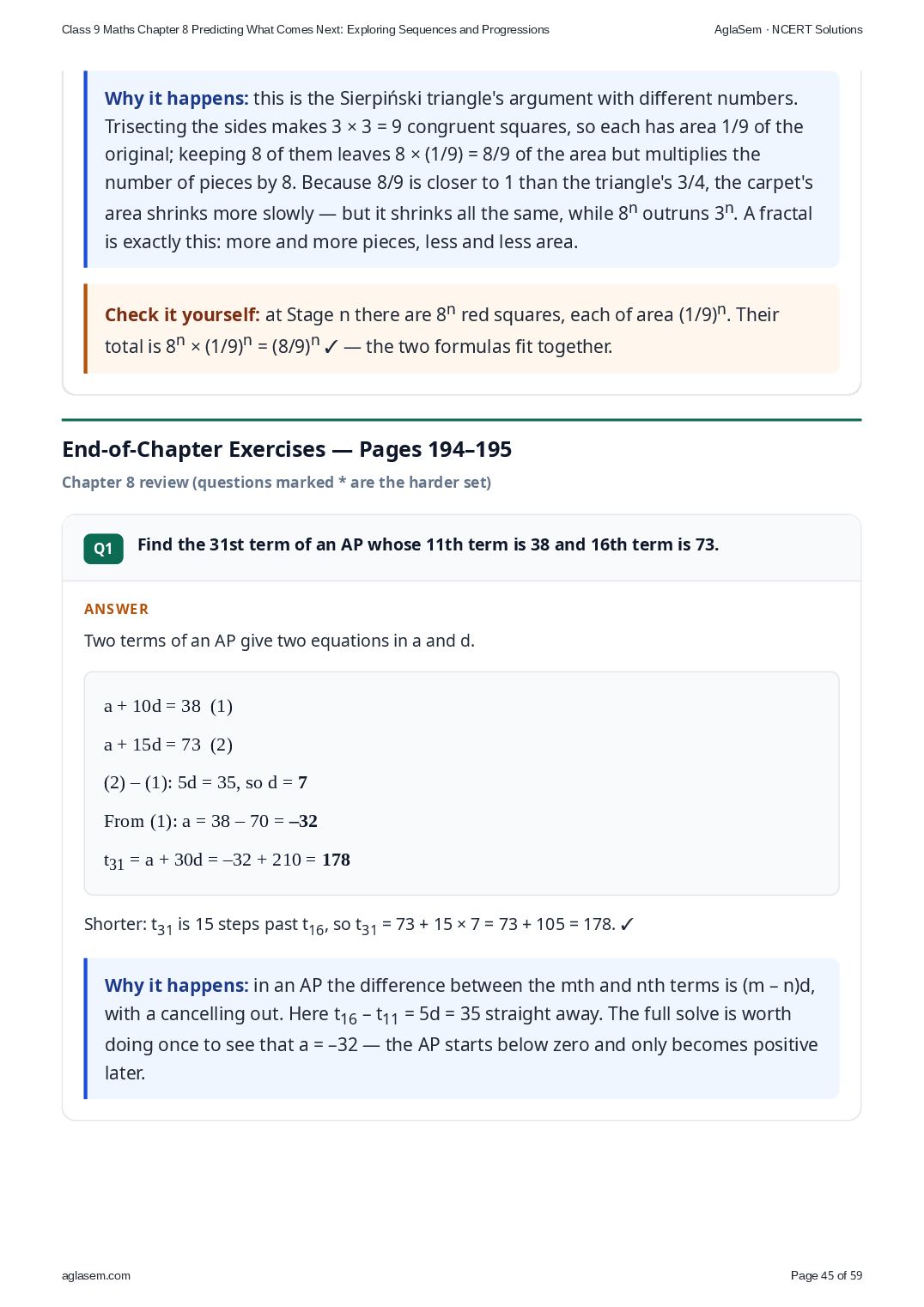Click the line showing d = 7

click(x=205, y=782)
